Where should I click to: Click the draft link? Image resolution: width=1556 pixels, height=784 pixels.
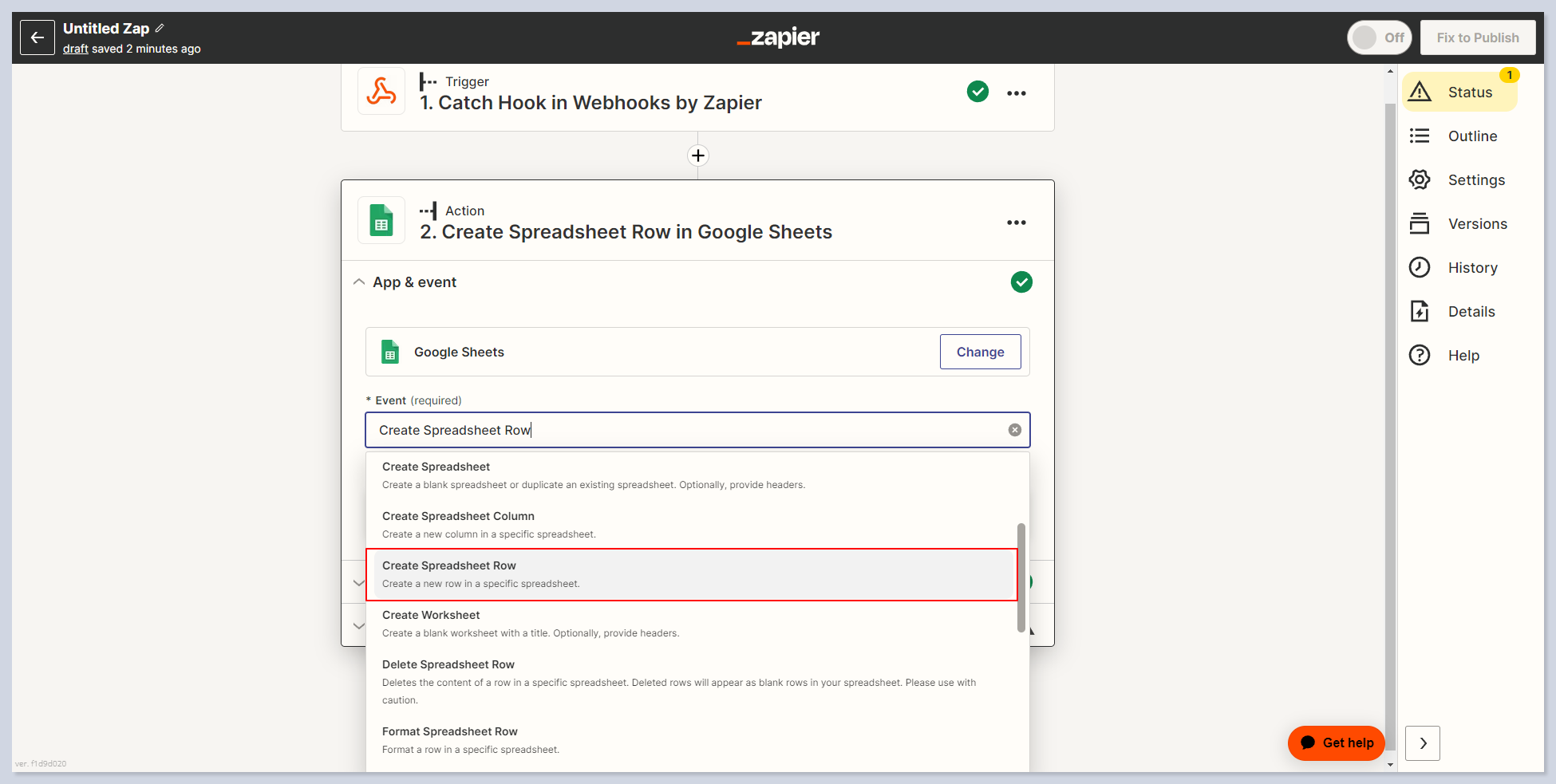tap(75, 49)
